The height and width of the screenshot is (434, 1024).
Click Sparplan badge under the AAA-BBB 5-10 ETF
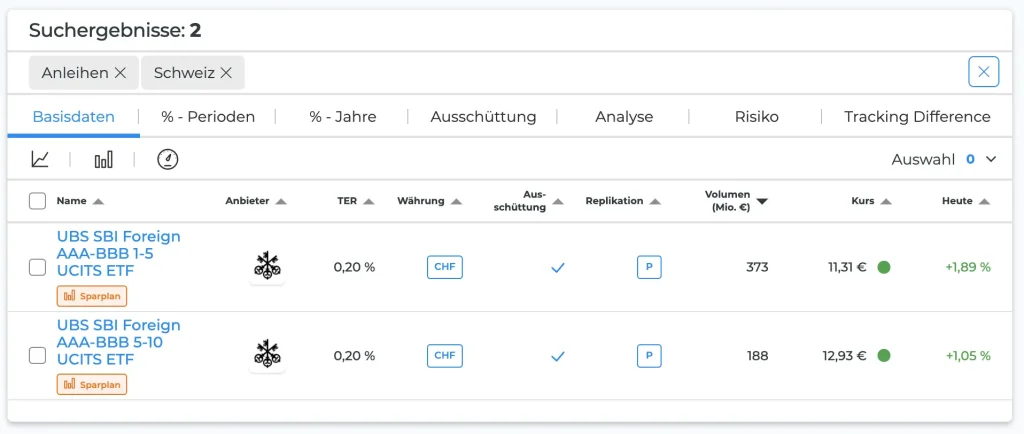[x=92, y=384]
